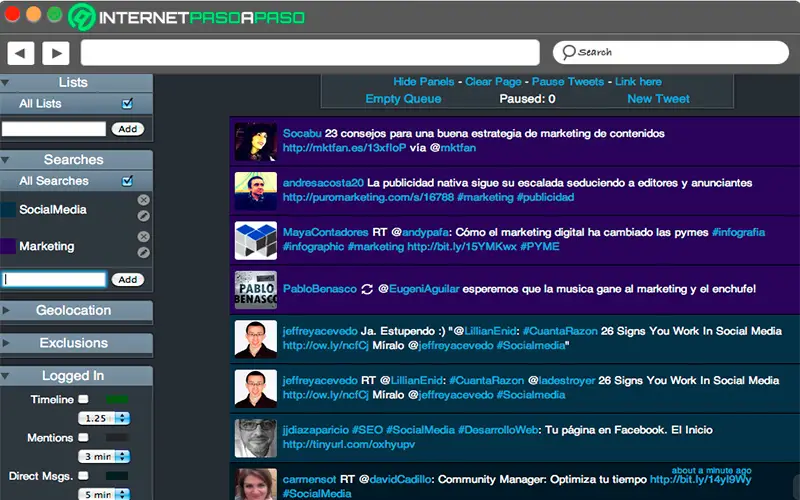This screenshot has width=800, height=500.
Task: Click the magnifier icon in the Search box
Action: pyautogui.click(x=568, y=52)
